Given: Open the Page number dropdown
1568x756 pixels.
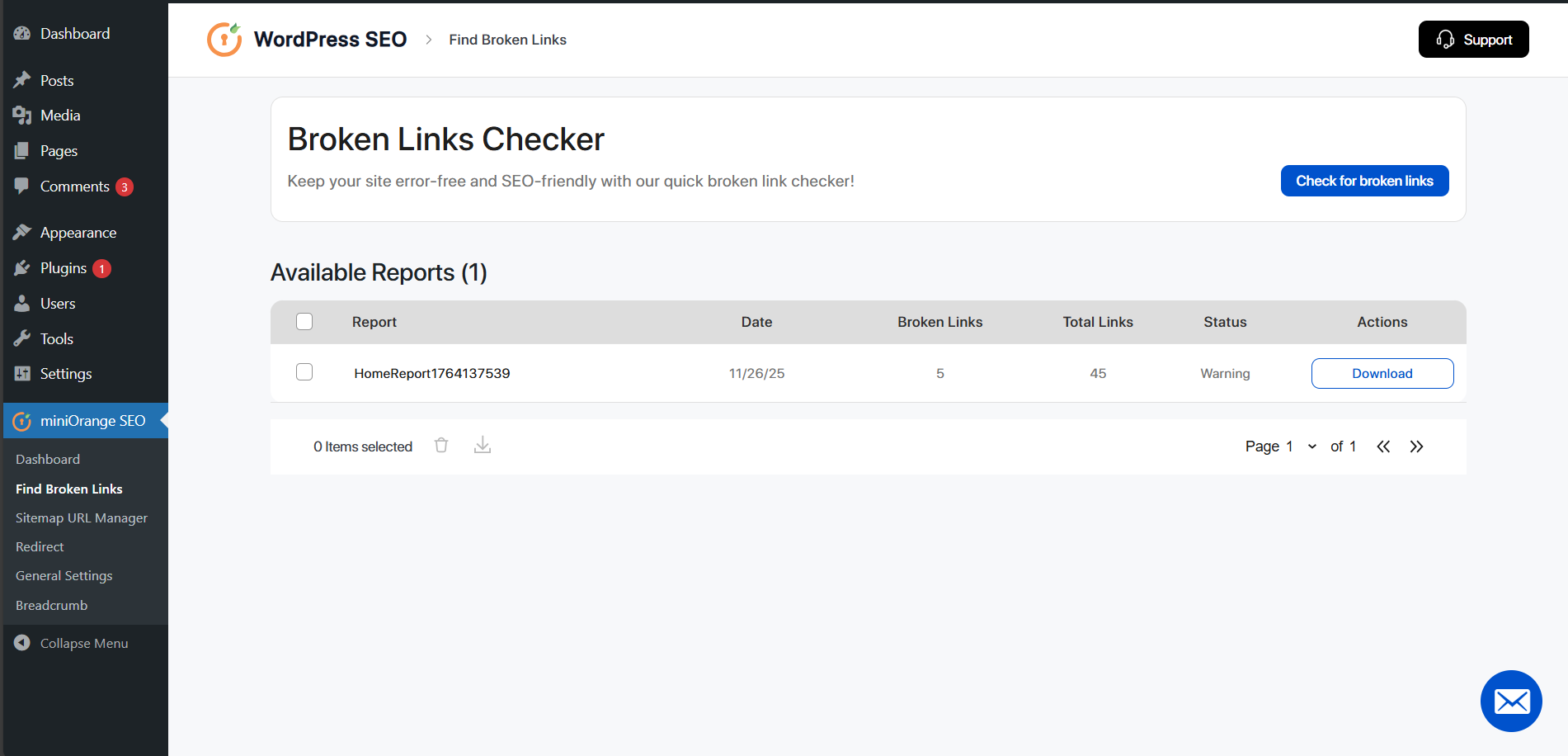Looking at the screenshot, I should click(x=1311, y=446).
